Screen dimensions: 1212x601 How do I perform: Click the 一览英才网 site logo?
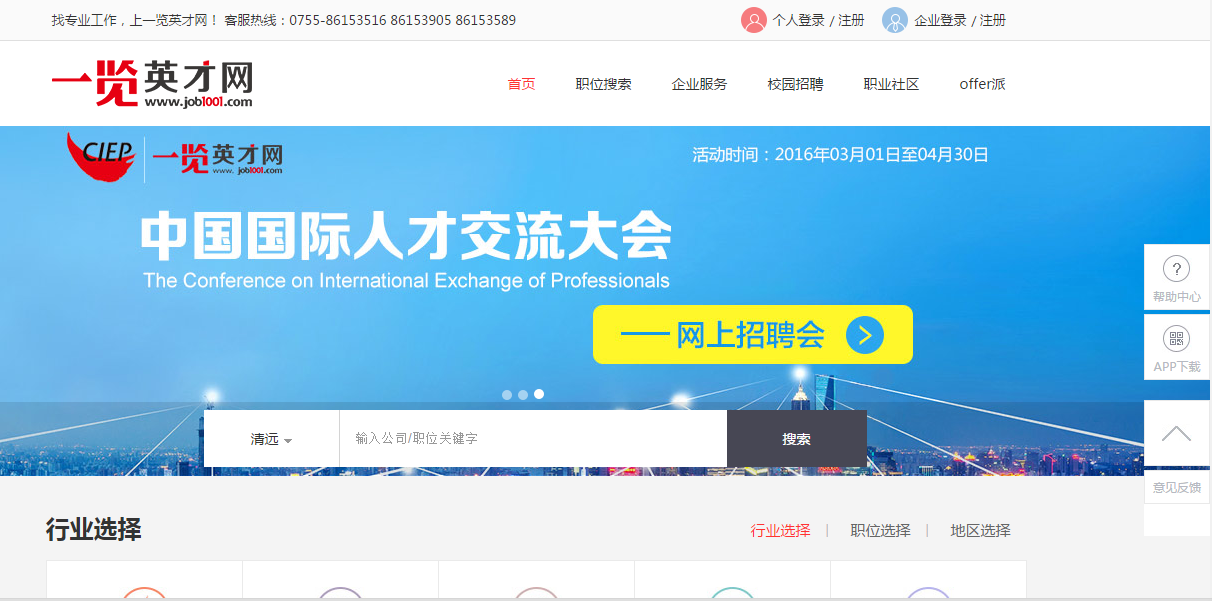pyautogui.click(x=152, y=84)
